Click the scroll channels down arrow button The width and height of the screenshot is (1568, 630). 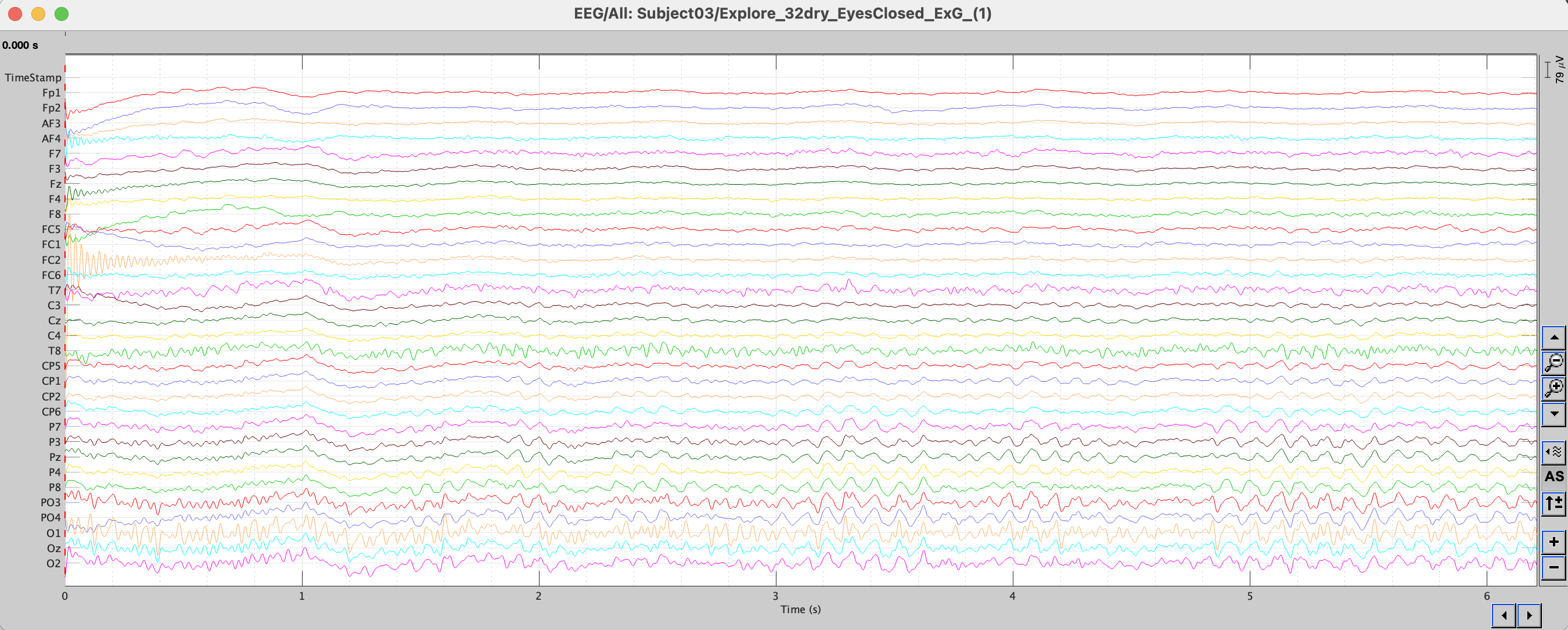coord(1553,414)
